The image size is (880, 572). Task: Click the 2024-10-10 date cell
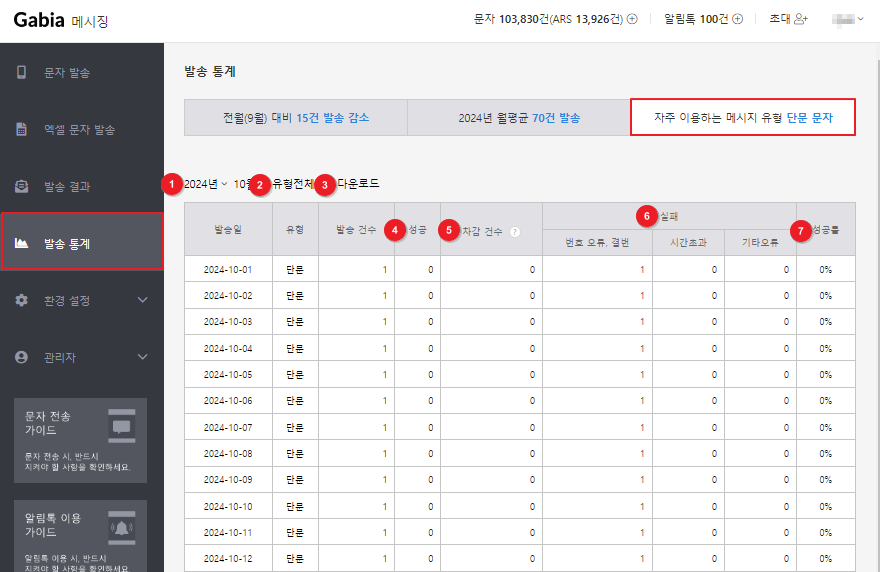[x=228, y=506]
